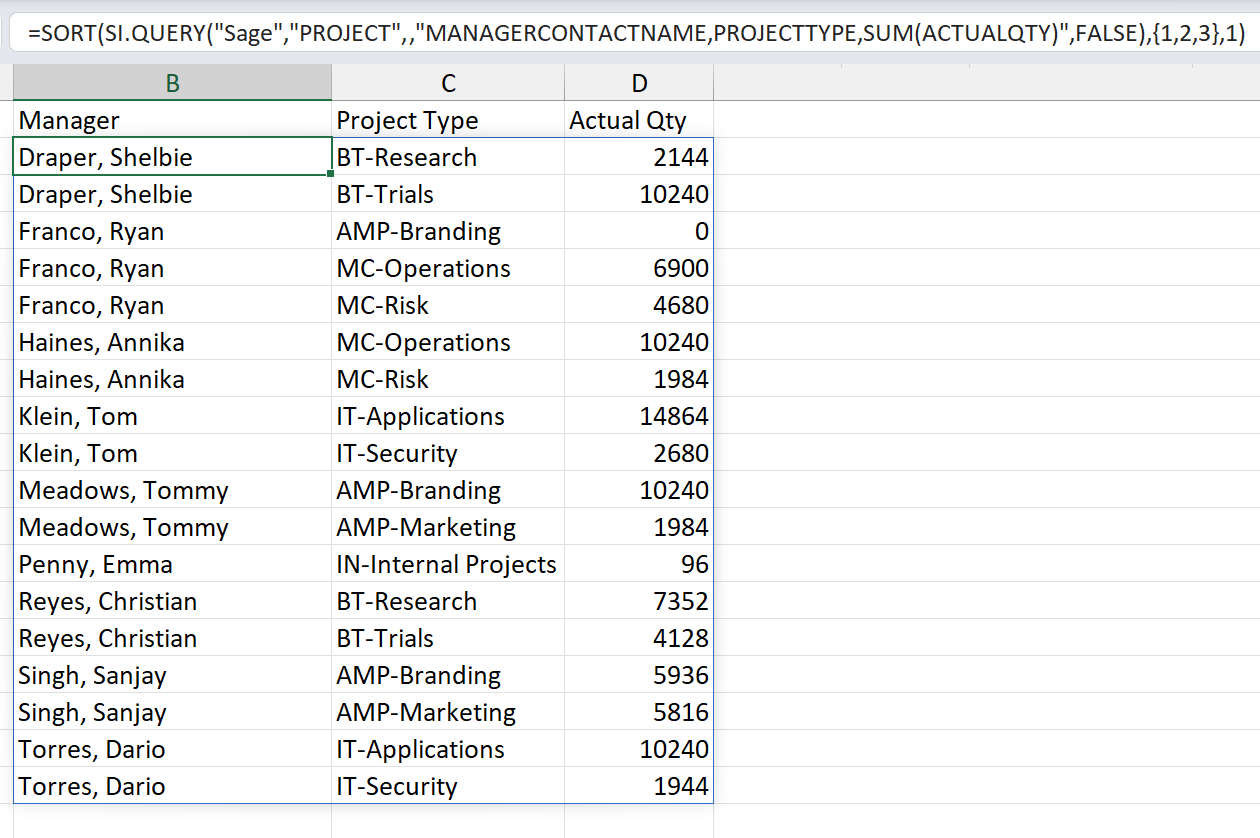Select the 0 quantity cell
Image resolution: width=1260 pixels, height=838 pixels.
tap(639, 231)
